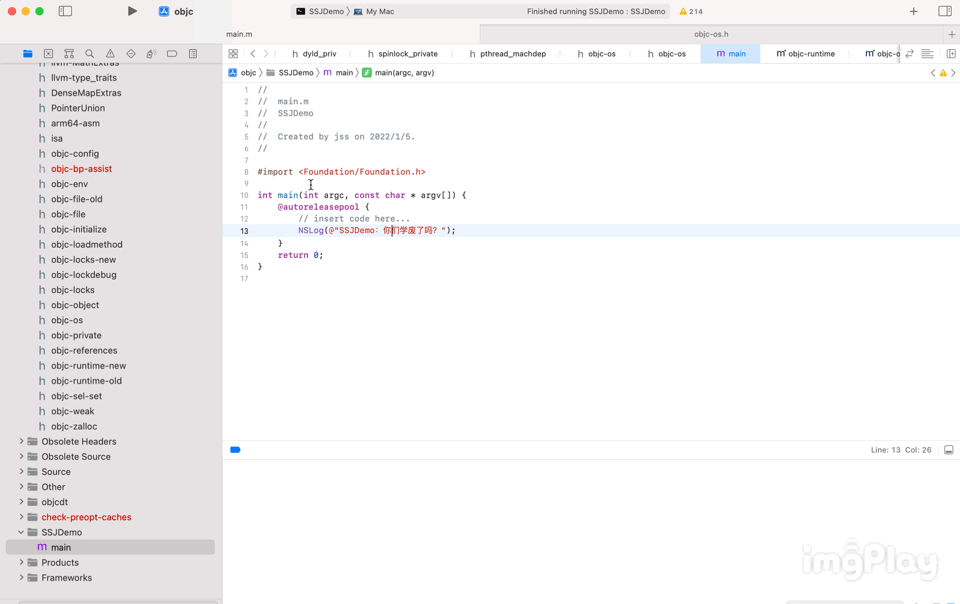Click line 13 in the gutter
The height and width of the screenshot is (604, 960).
point(244,231)
